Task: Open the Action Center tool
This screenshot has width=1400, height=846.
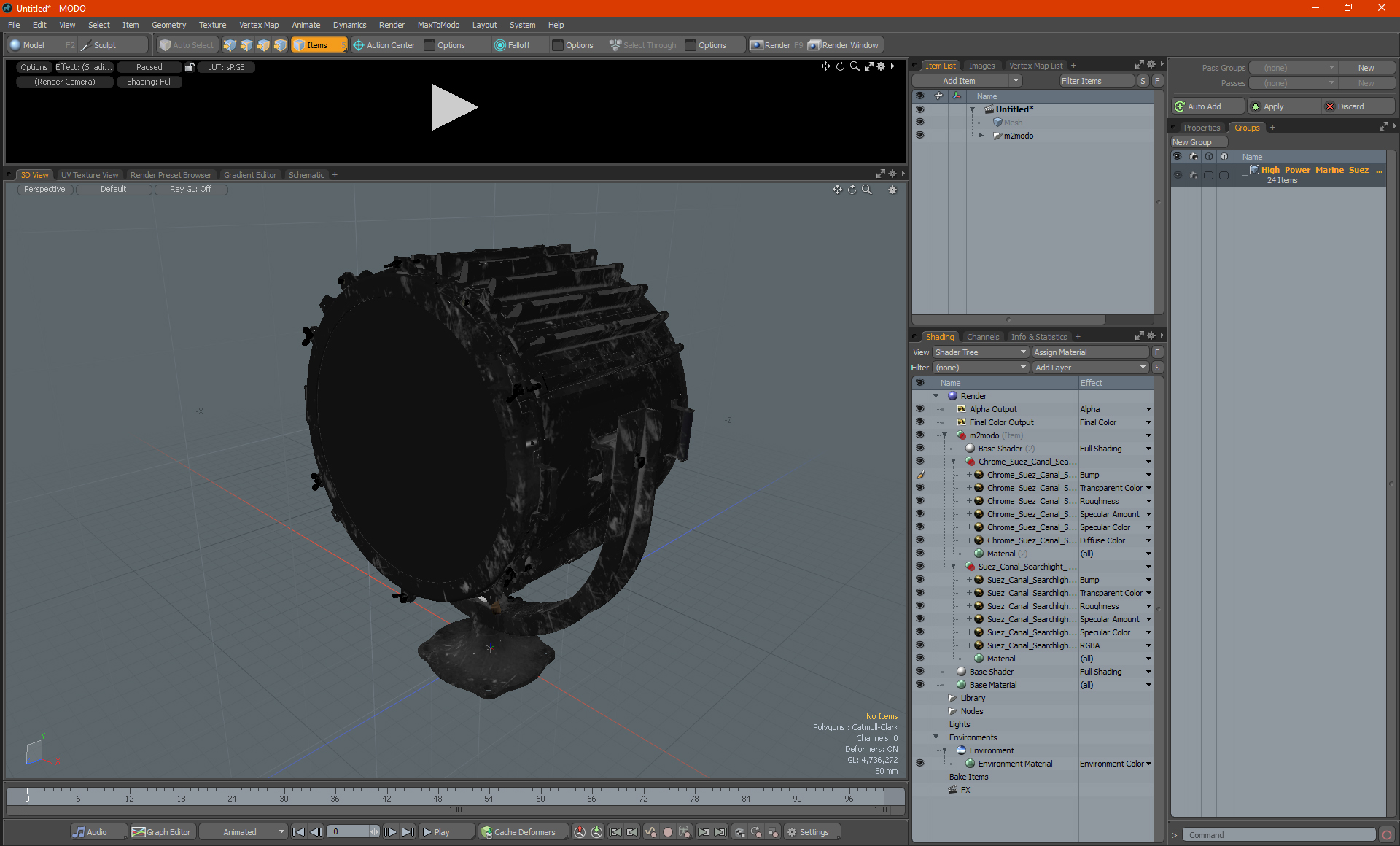Action: (384, 45)
